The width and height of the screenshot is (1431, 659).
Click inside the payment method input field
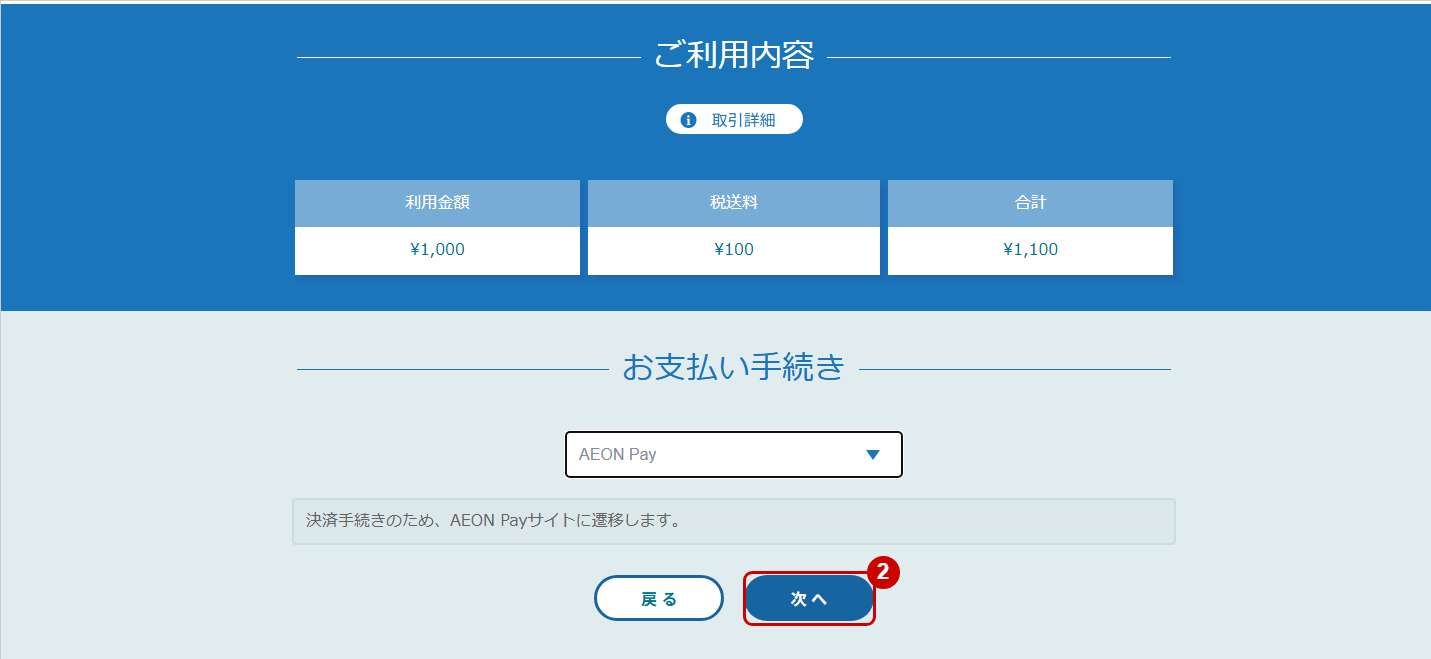[700, 454]
